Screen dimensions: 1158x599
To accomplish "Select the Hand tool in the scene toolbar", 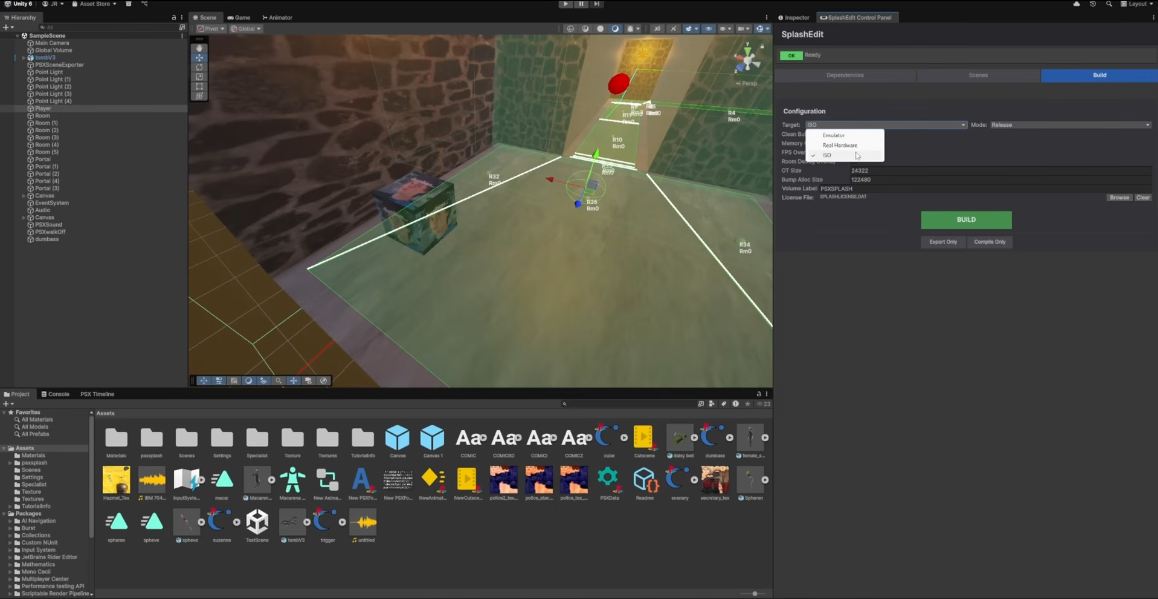I will click(199, 48).
